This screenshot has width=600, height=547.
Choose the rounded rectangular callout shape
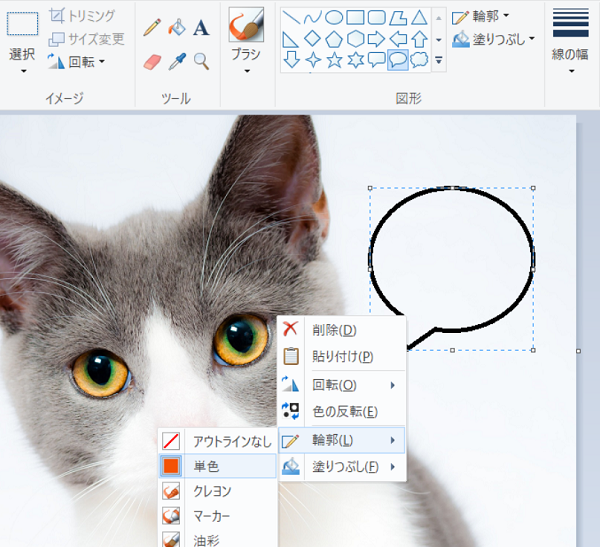pos(377,60)
